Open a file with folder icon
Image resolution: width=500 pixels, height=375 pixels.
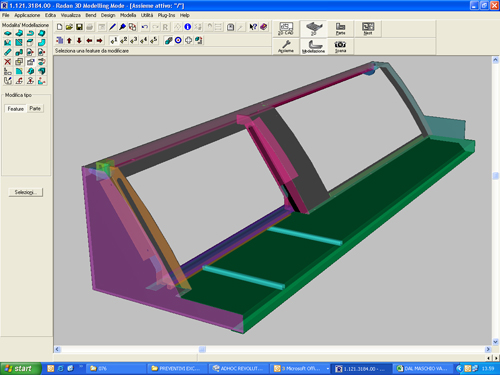pyautogui.click(x=69, y=27)
